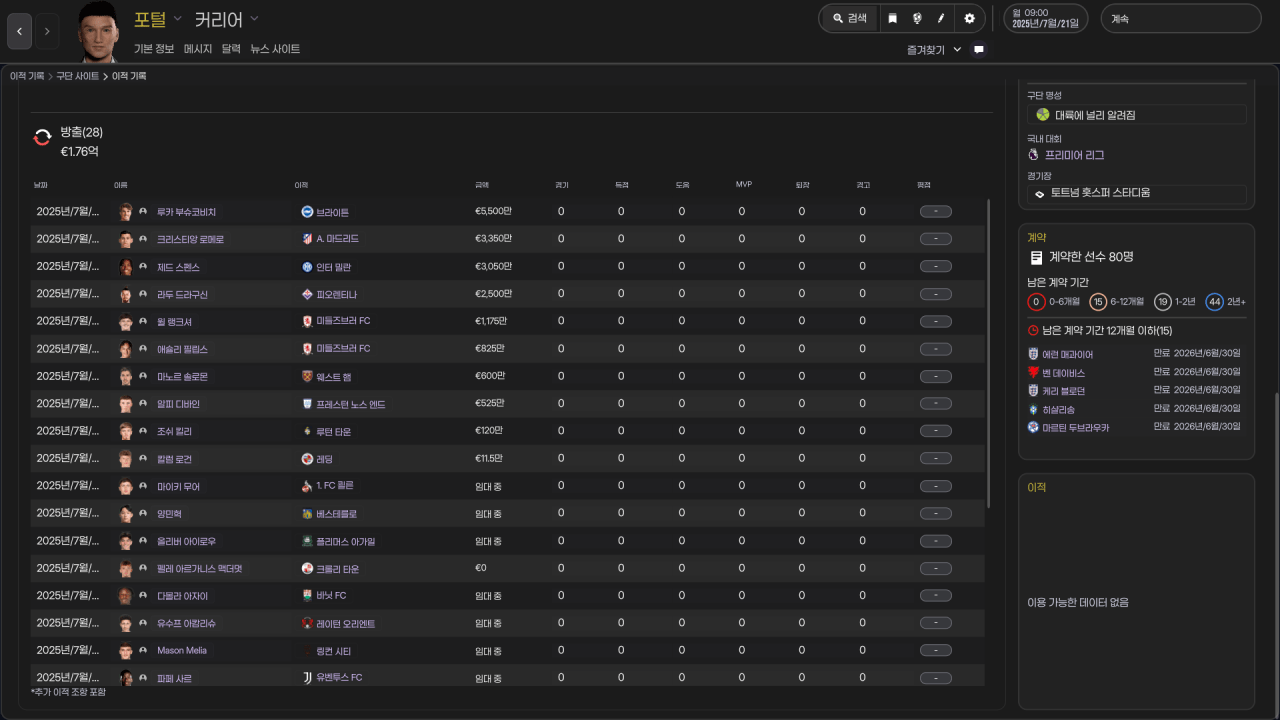1280x720 pixels.
Task: Click the pencil notes icon in top toolbar
Action: click(941, 18)
